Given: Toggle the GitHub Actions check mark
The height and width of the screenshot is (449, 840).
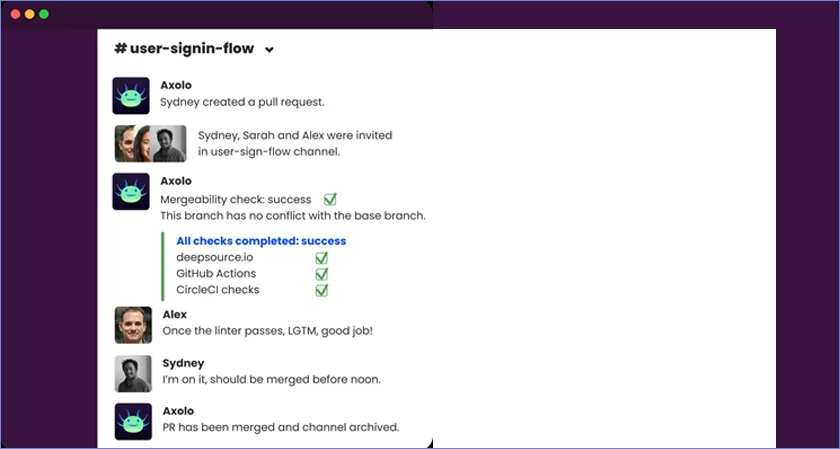Looking at the screenshot, I should point(322,274).
